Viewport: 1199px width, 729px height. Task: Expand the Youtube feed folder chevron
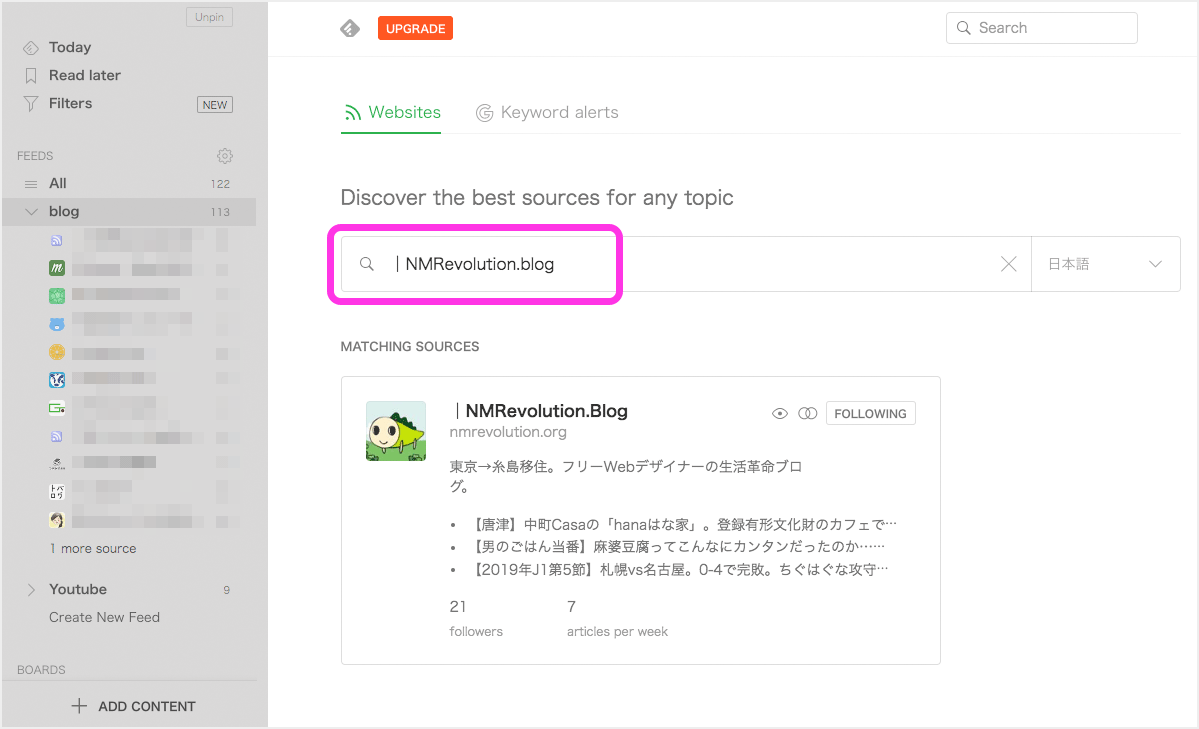31,590
